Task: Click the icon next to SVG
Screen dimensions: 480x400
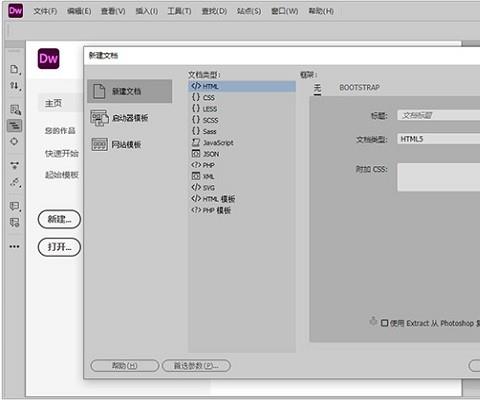Action: (x=196, y=187)
